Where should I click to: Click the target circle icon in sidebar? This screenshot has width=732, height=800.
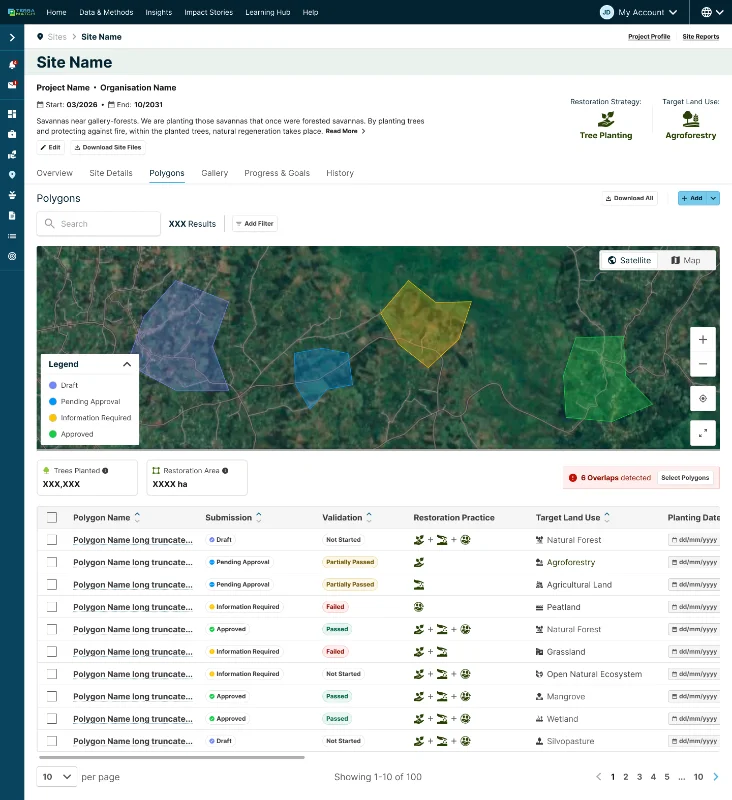(x=12, y=256)
